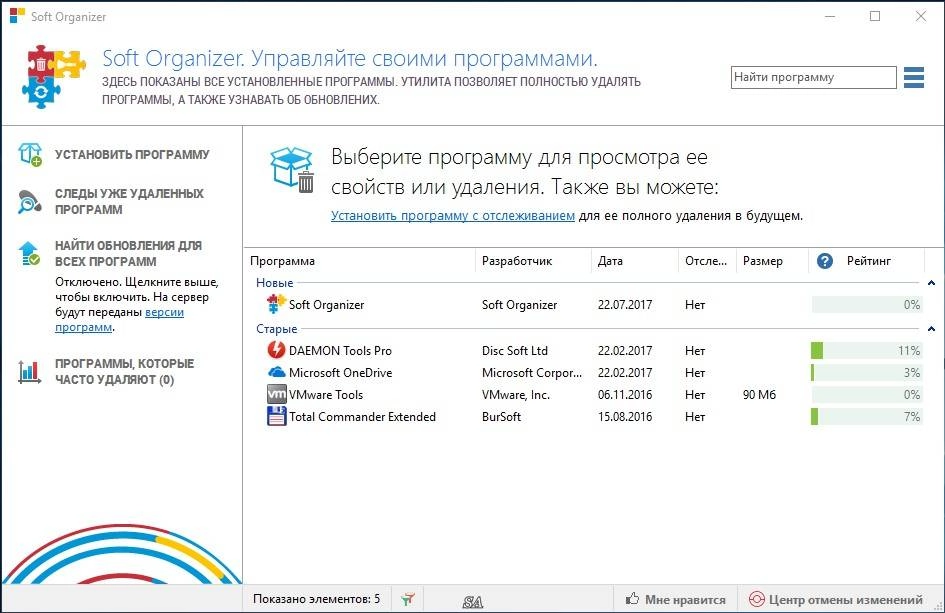Viewport: 945px width, 613px height.
Task: Click the Мне нравится button text
Action: click(685, 599)
